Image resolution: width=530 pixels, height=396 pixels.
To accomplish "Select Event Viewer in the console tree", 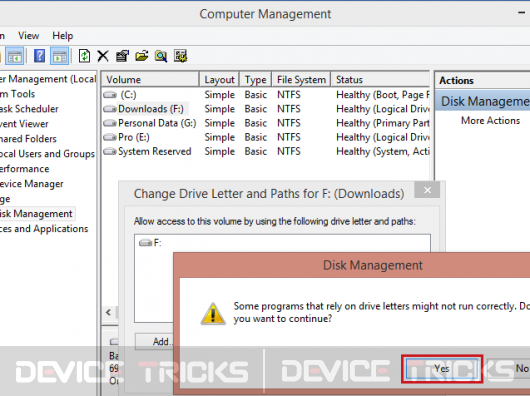I will (24, 124).
